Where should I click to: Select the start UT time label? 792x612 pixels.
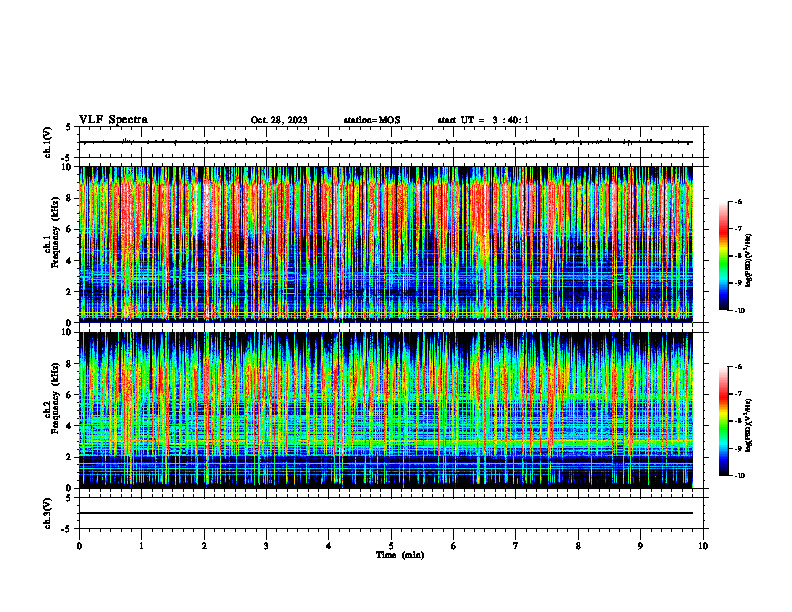pos(483,120)
